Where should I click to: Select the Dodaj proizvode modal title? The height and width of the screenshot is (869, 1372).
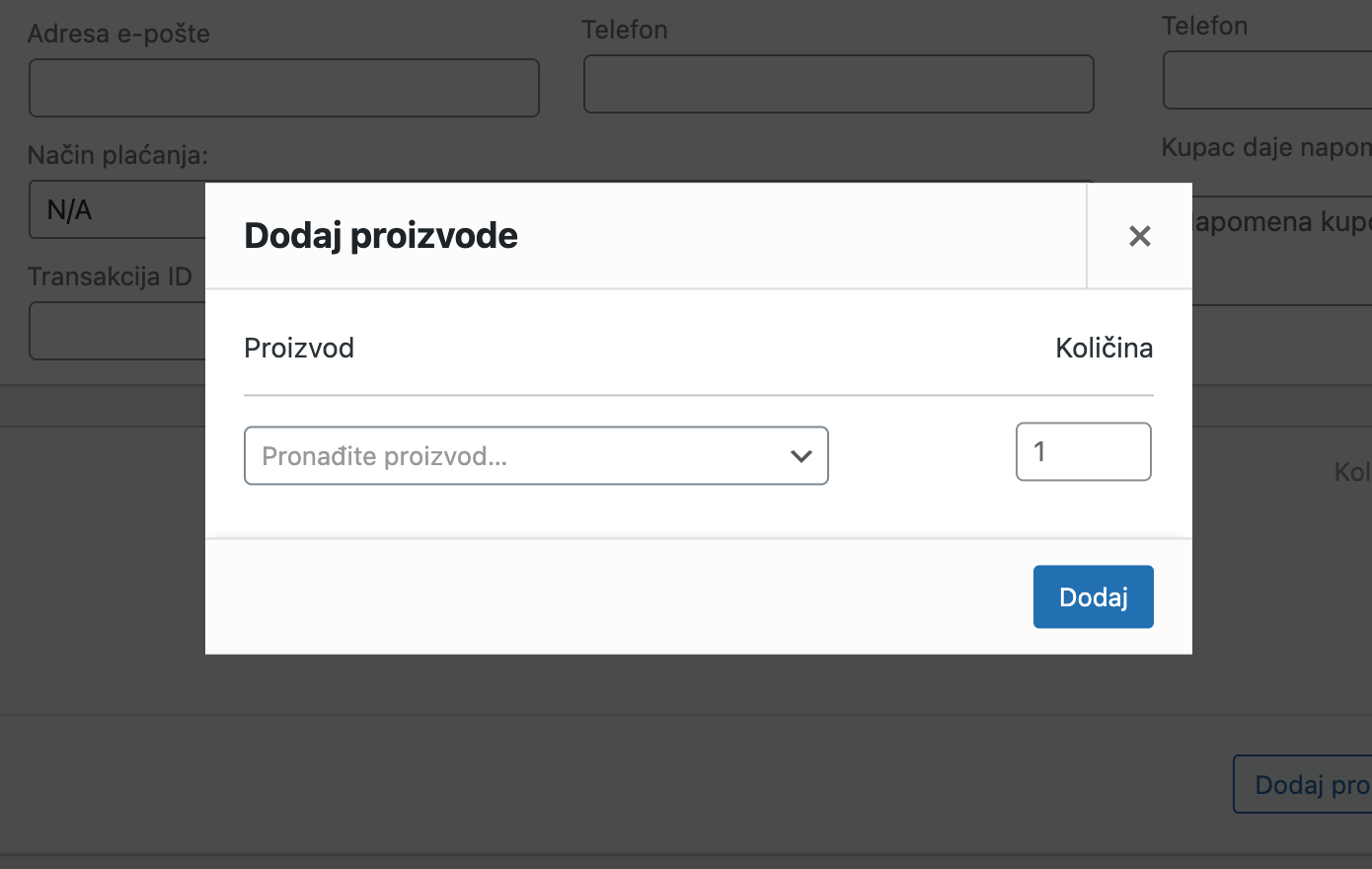click(381, 235)
